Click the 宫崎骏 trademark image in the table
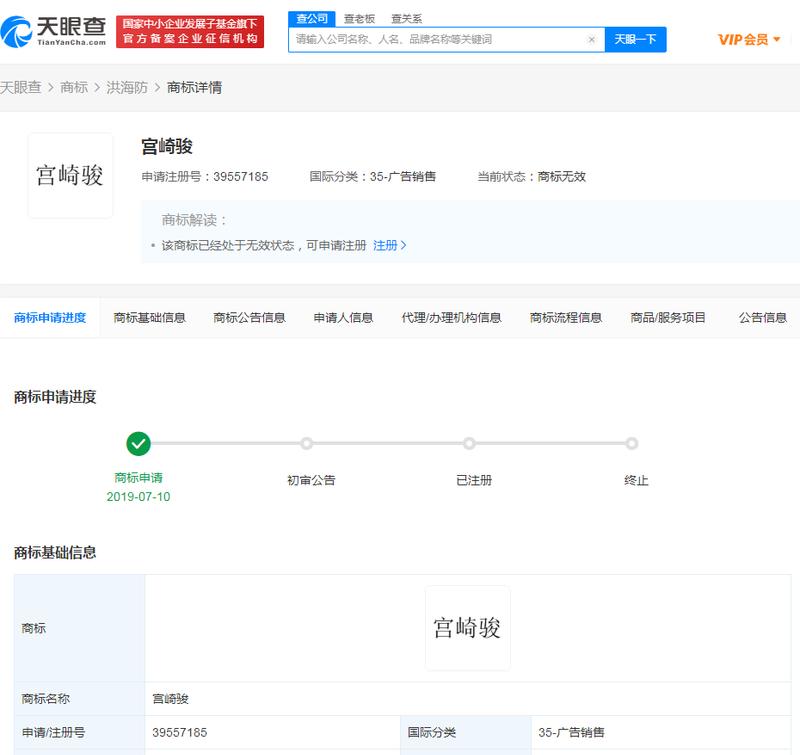This screenshot has width=800, height=755. click(x=467, y=628)
